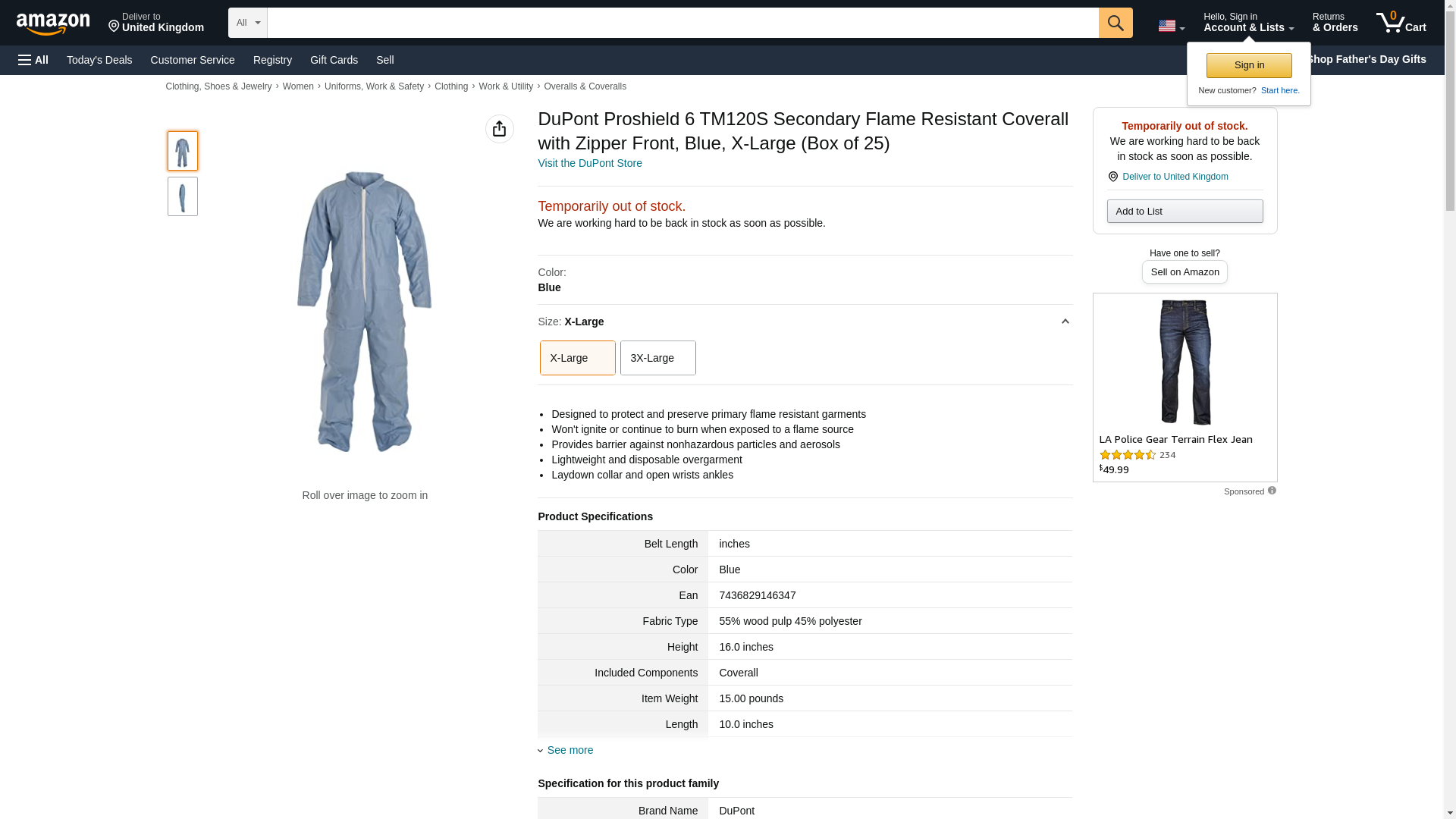This screenshot has width=1456, height=819.
Task: Select the second coverall thumbnail image
Action: pyautogui.click(x=183, y=196)
